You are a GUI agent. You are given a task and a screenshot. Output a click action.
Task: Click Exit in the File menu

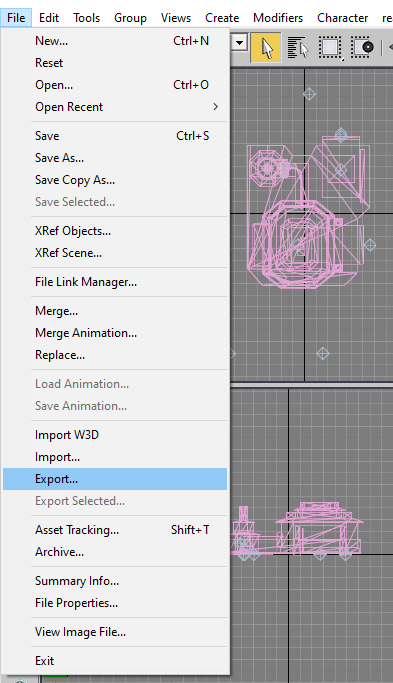tap(115, 661)
